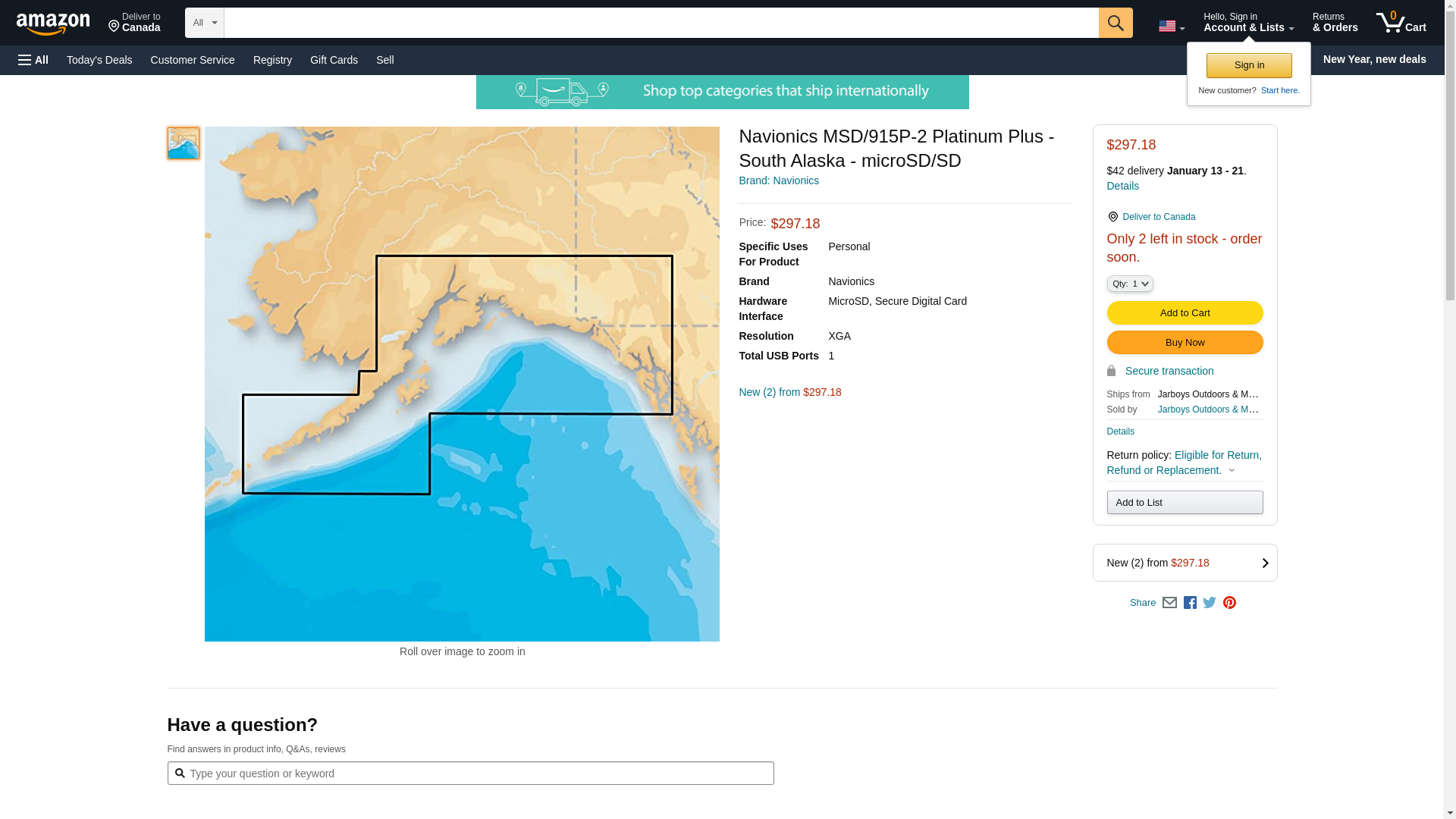This screenshot has width=1456, height=819.
Task: Open the Qty quantity dropdown
Action: [1129, 284]
